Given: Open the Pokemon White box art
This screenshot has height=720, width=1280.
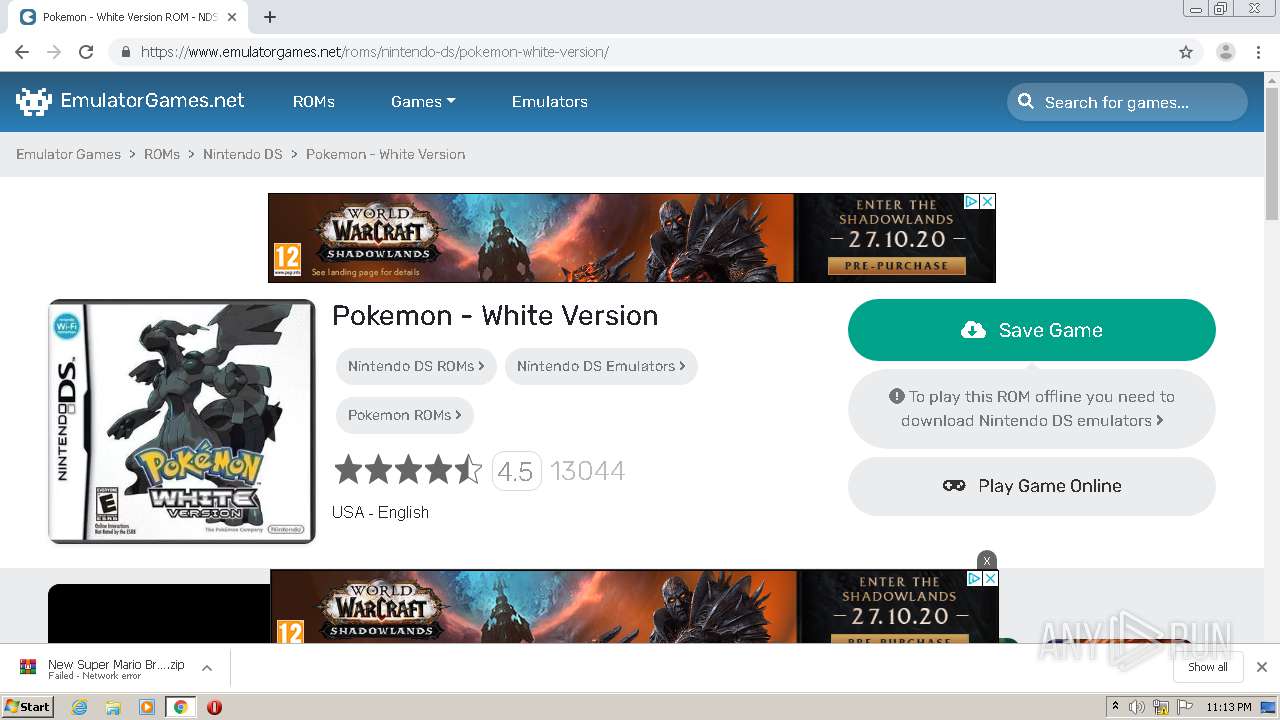Looking at the screenshot, I should coord(181,421).
